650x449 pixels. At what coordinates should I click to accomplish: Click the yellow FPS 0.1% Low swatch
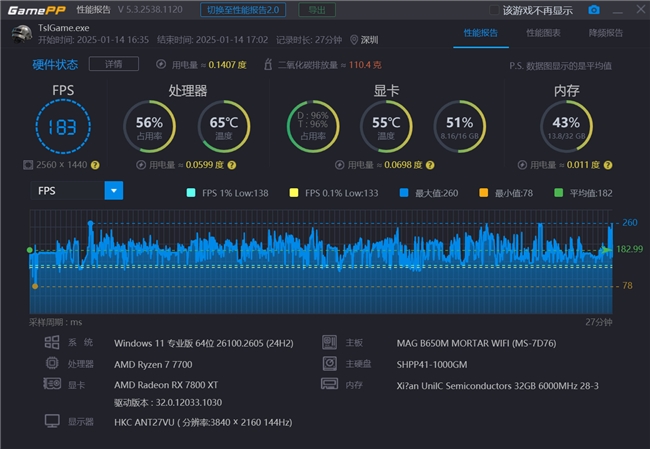point(293,193)
